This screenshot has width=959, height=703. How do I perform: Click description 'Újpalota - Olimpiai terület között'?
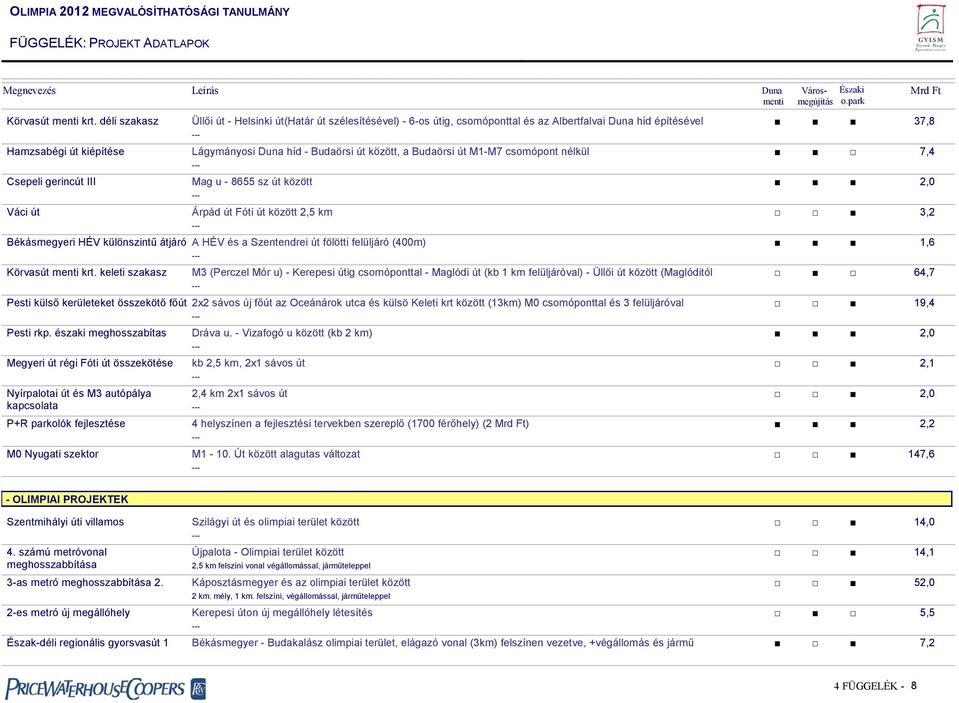point(268,552)
